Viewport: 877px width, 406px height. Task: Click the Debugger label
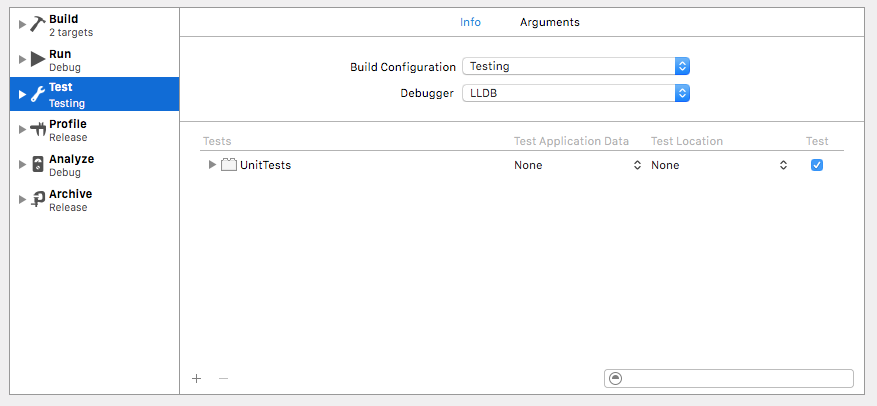click(x=427, y=93)
